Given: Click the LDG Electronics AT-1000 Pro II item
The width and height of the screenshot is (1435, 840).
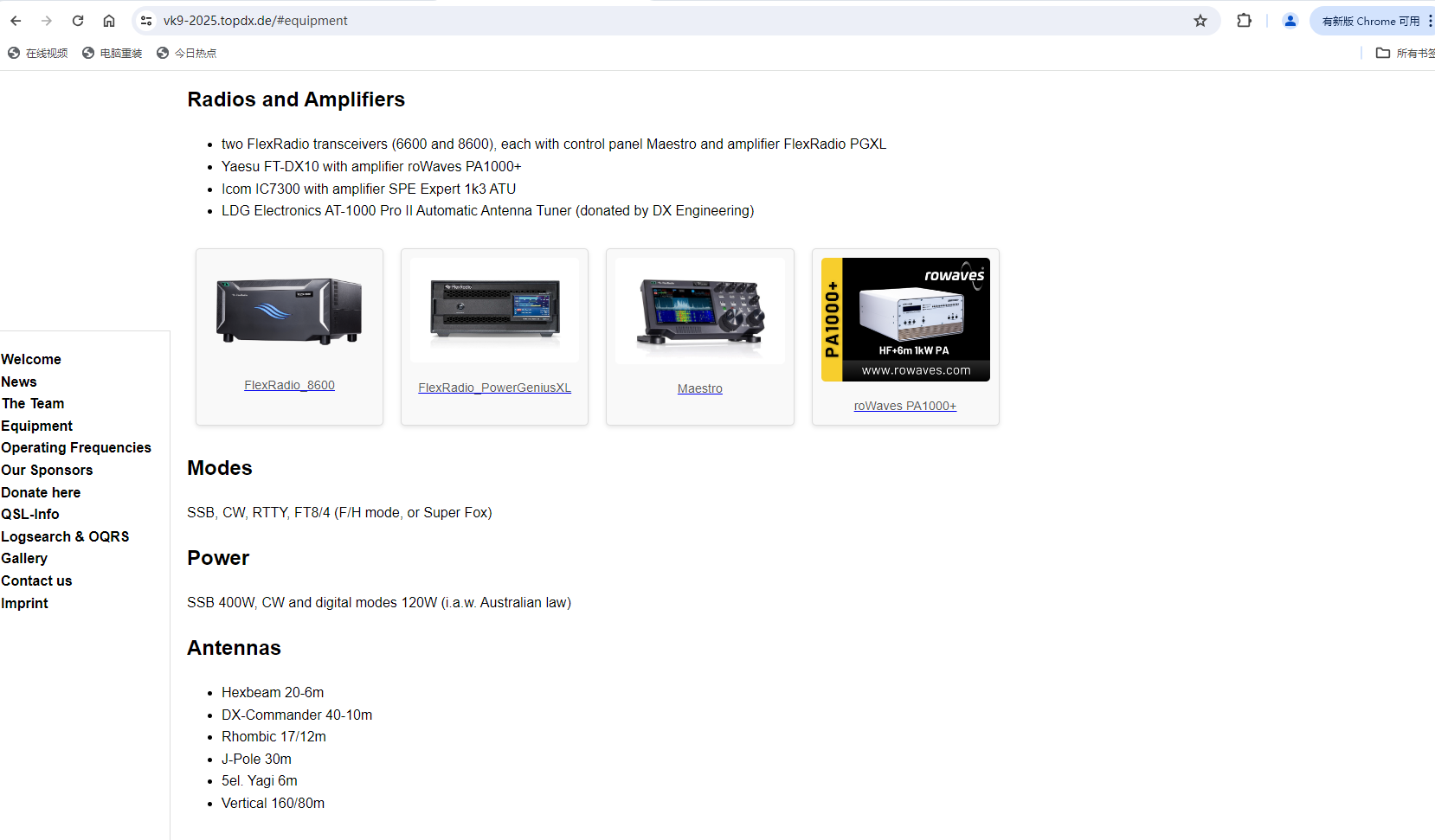Looking at the screenshot, I should click(x=487, y=210).
